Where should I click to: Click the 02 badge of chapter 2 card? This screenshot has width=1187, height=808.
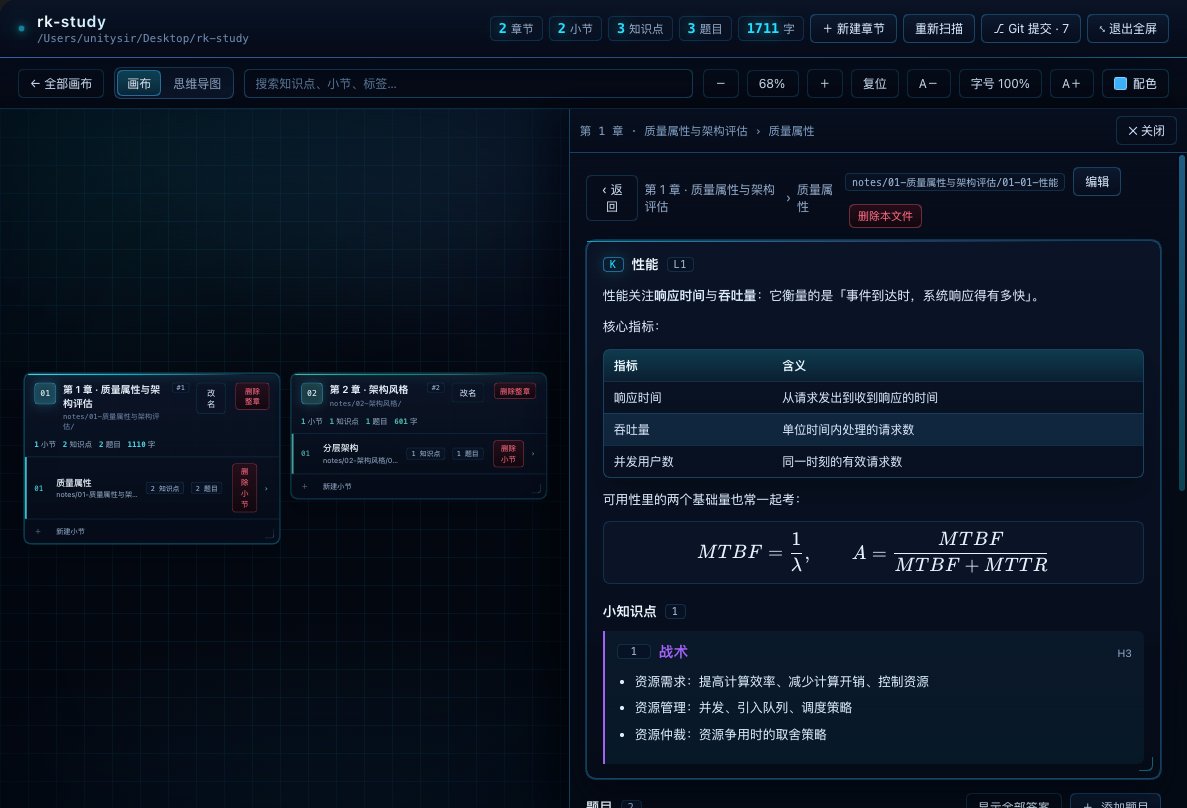pos(311,393)
